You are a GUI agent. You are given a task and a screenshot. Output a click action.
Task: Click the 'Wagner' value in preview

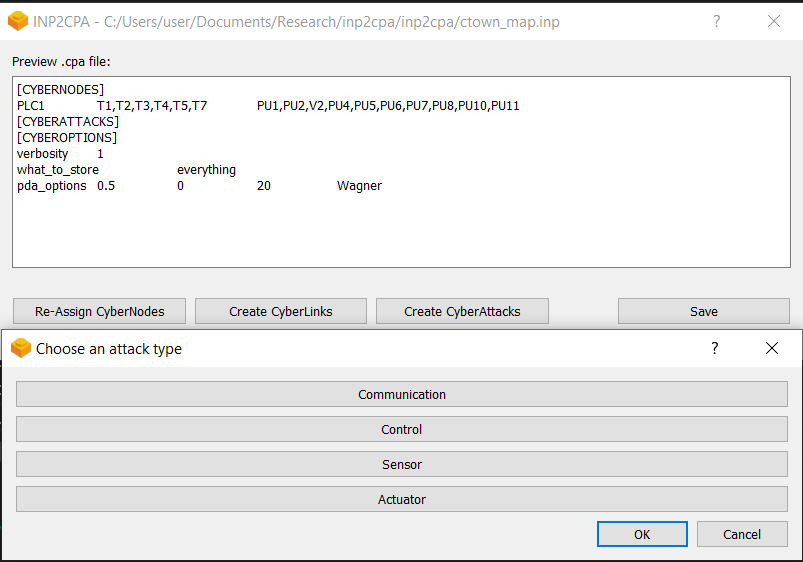pos(360,185)
